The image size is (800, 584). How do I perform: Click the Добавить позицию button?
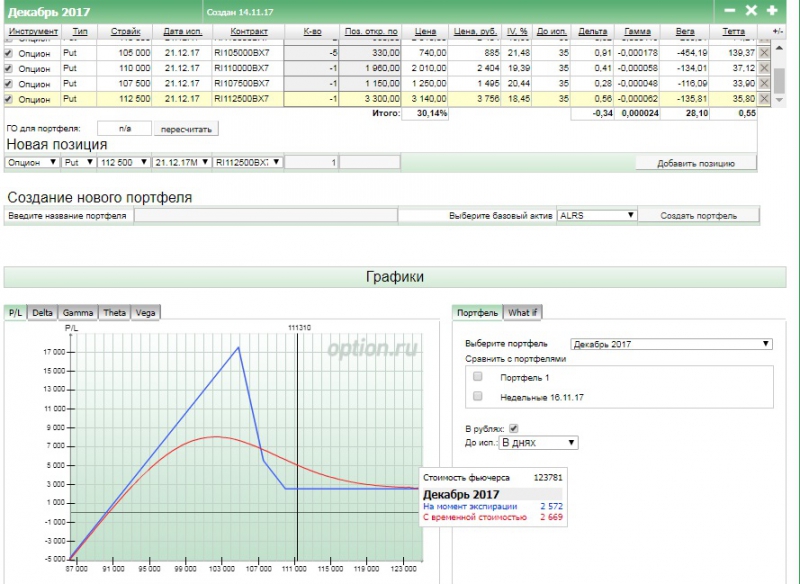click(696, 162)
